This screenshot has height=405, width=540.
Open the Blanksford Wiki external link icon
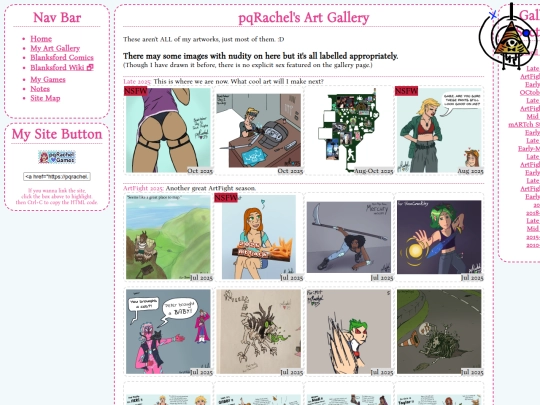coord(90,68)
